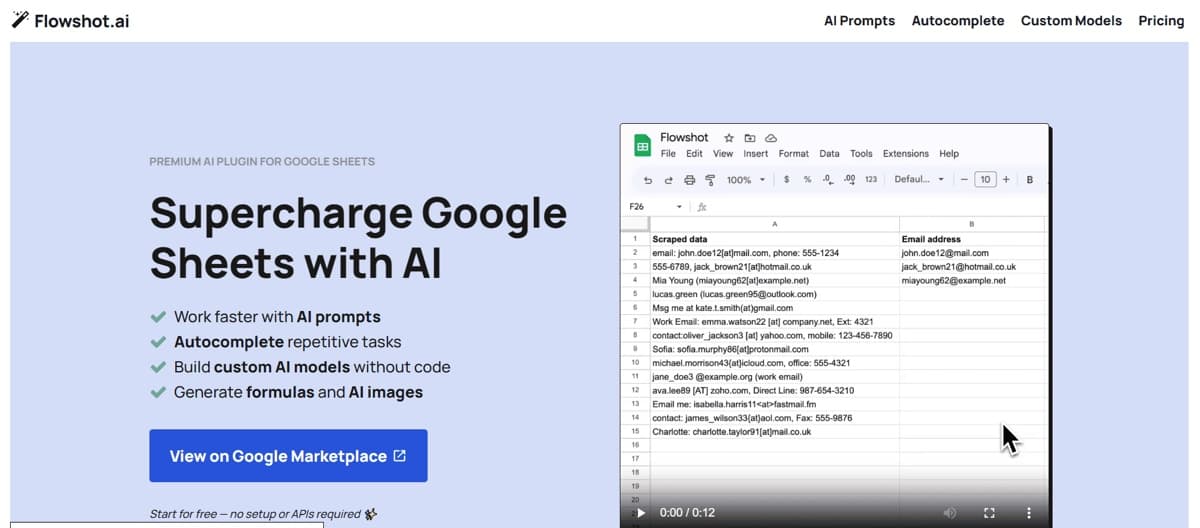Select column A header
Viewport: 1200px width, 528px height.
[x=775, y=224]
